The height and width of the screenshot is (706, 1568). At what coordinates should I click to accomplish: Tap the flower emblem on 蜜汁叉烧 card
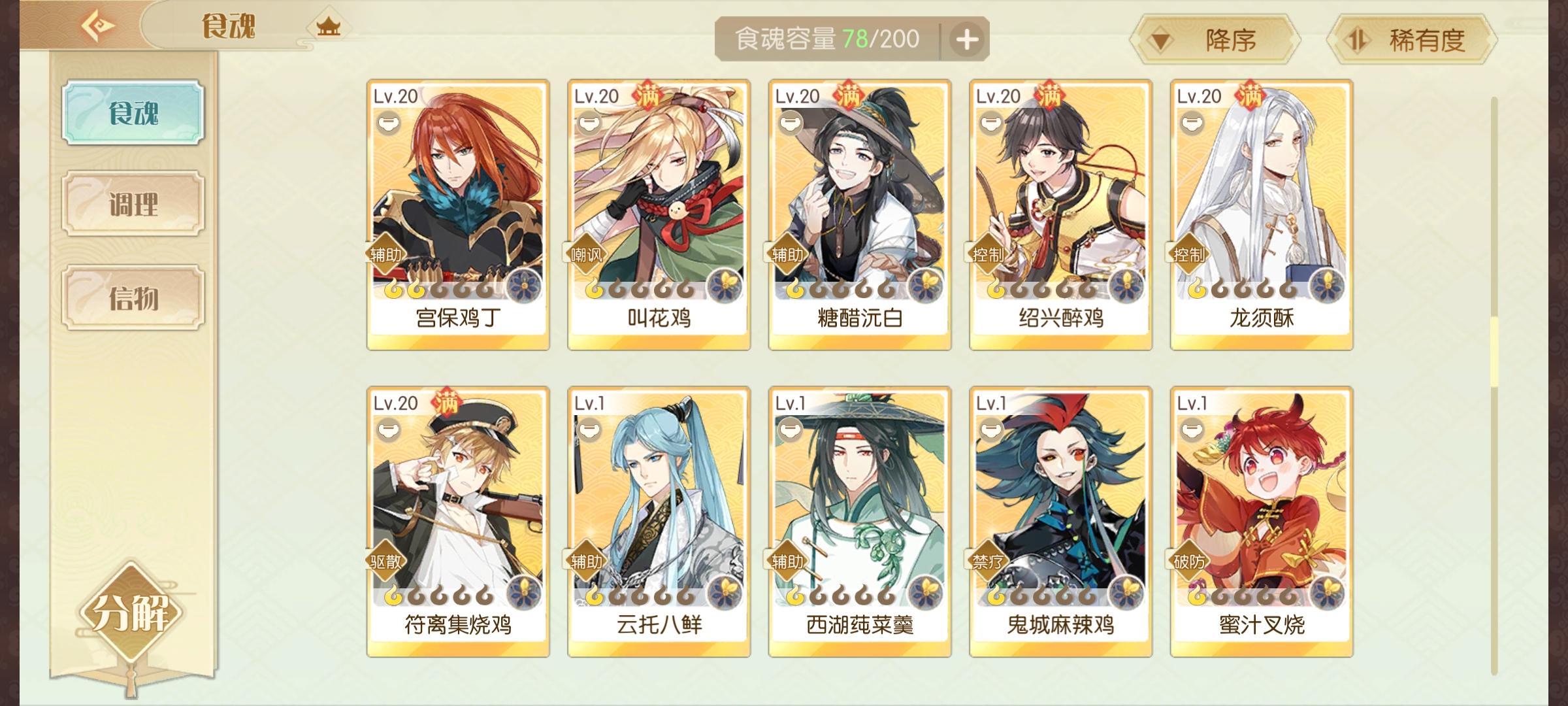tap(1326, 593)
